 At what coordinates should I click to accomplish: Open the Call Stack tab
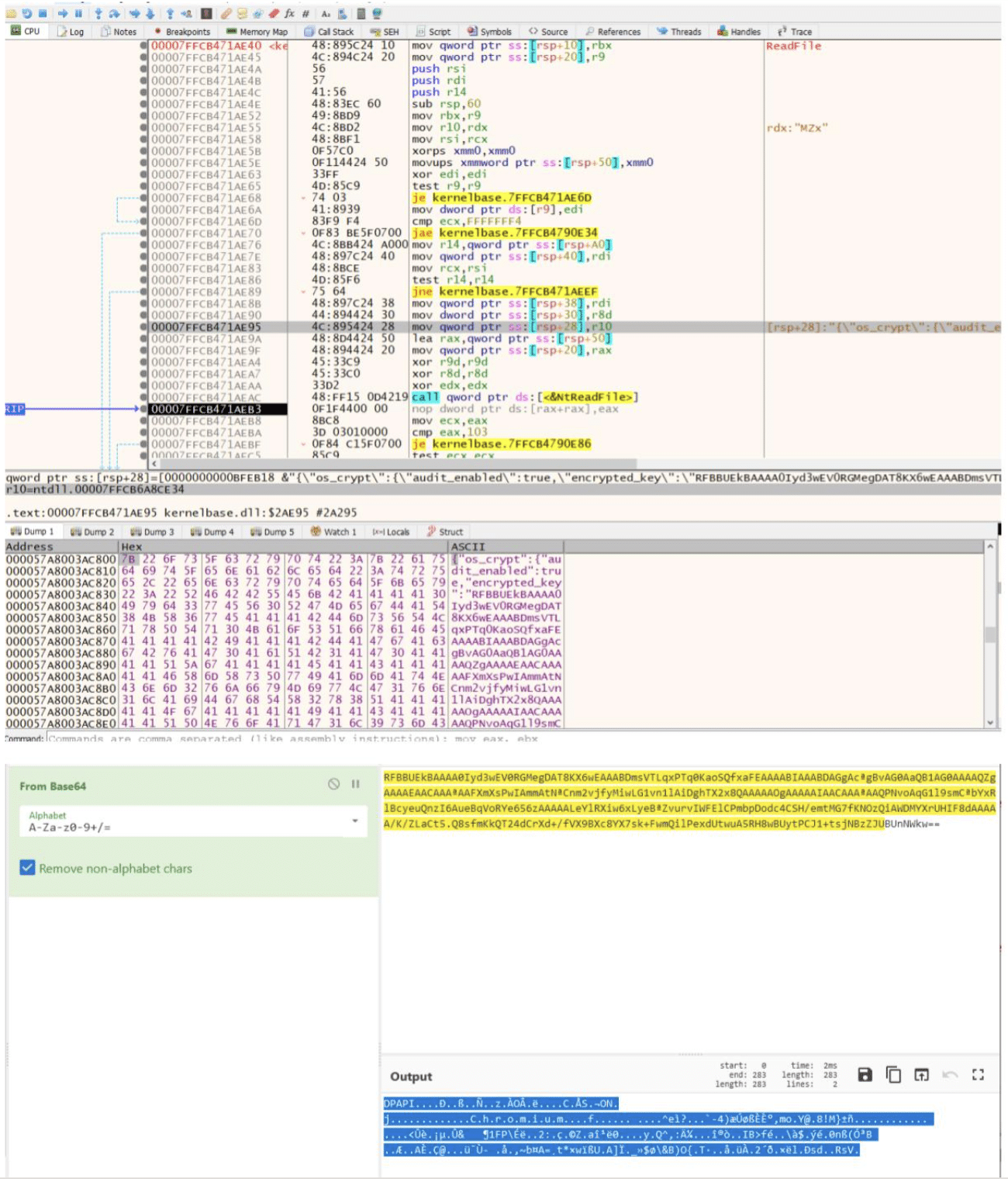[x=329, y=32]
